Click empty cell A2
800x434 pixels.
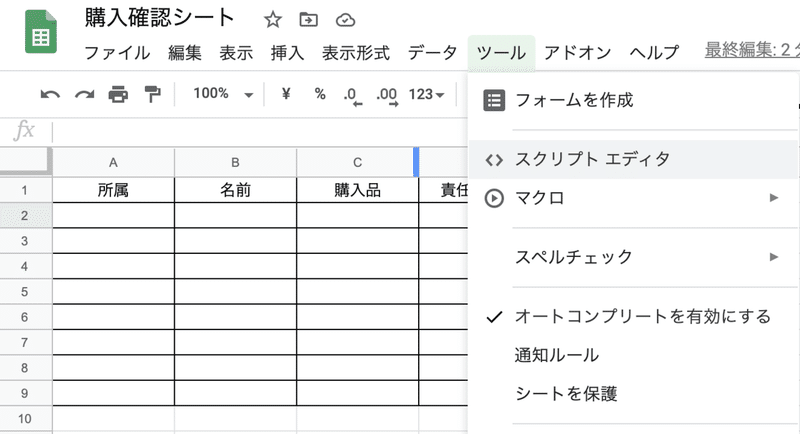pyautogui.click(x=113, y=215)
